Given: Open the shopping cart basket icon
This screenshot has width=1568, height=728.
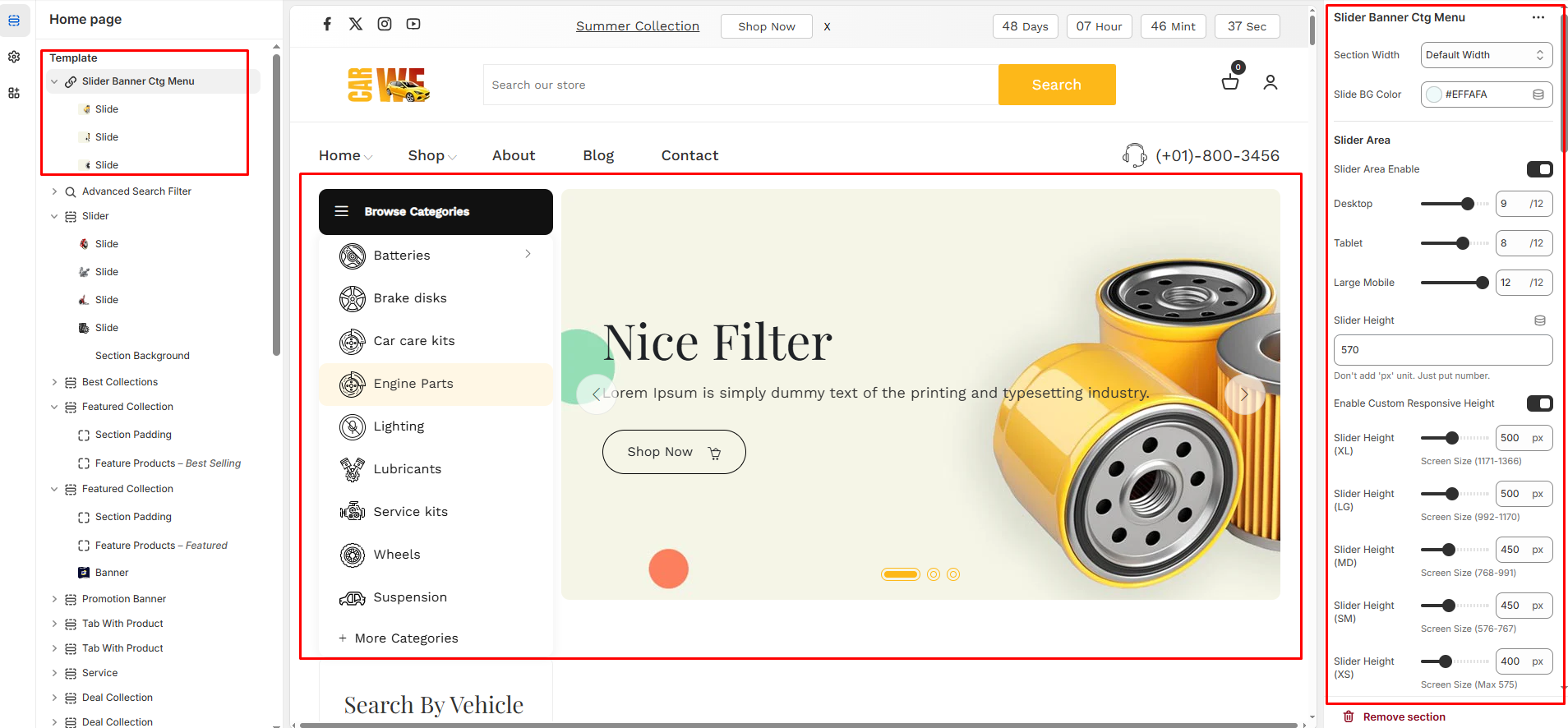Looking at the screenshot, I should pos(1230,81).
